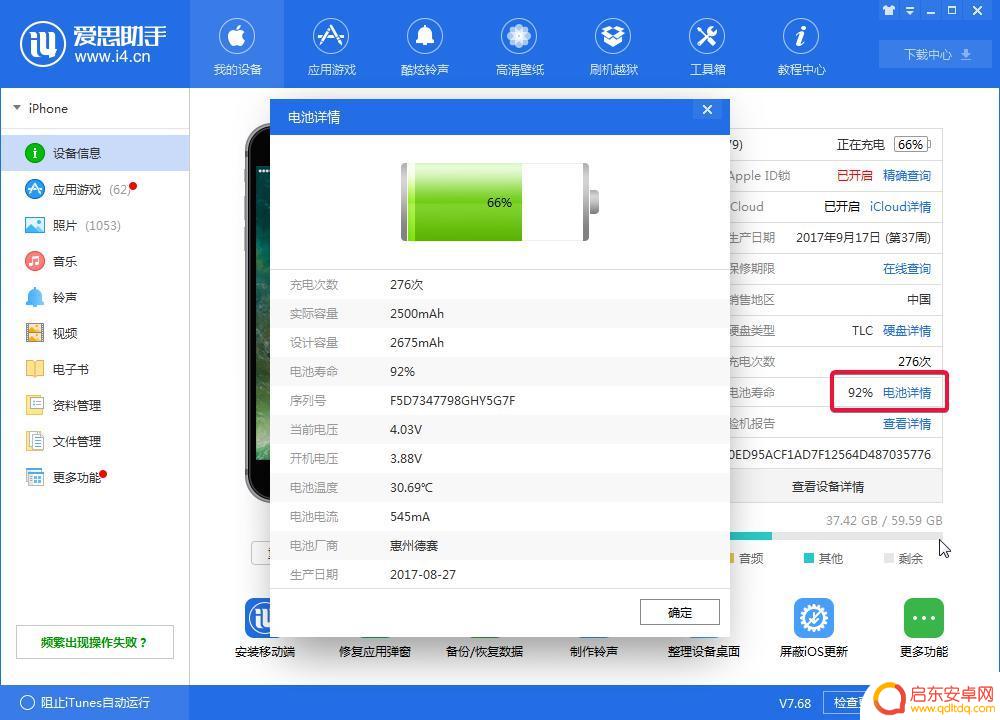This screenshot has width=1000, height=720.
Task: Open the 高清壁纸 tab
Action: 519,47
